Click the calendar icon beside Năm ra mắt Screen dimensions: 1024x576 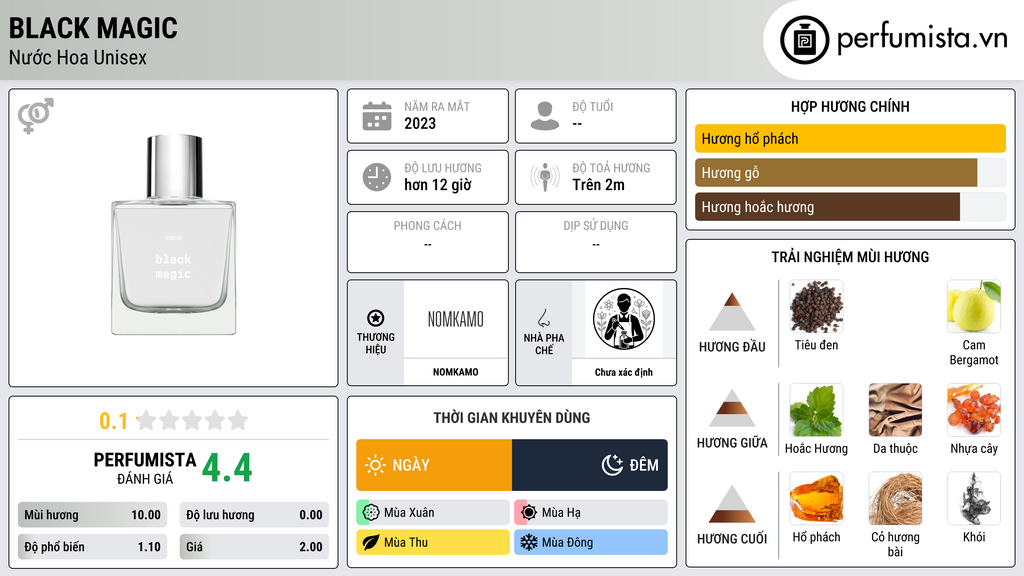click(x=377, y=116)
